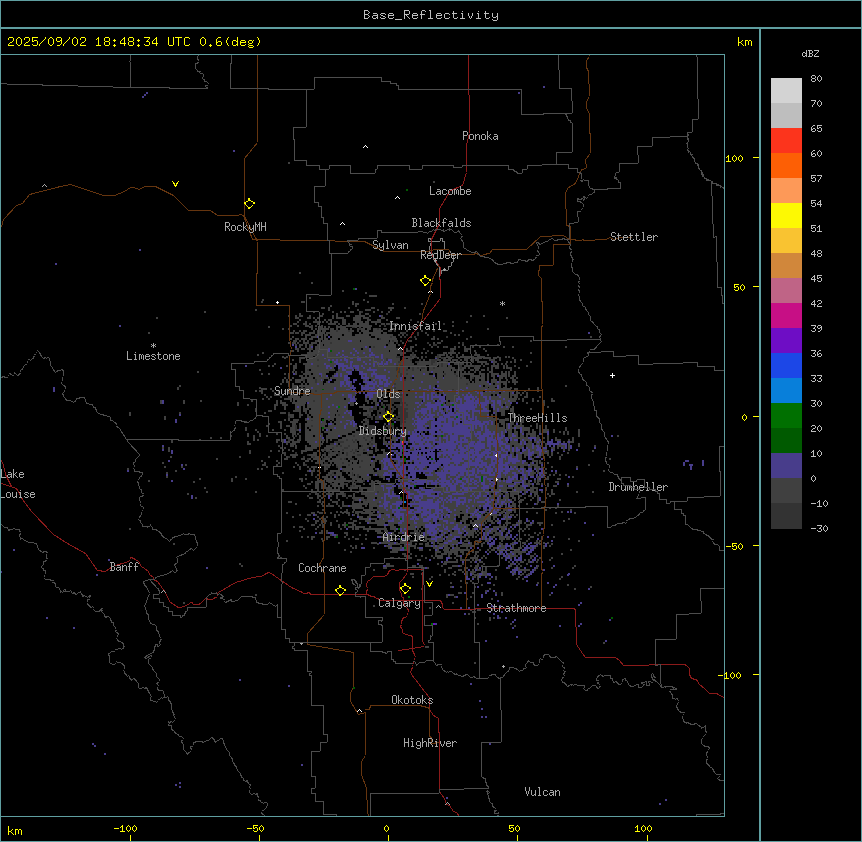
Task: Click the Stettler label
Action: pyautogui.click(x=634, y=237)
